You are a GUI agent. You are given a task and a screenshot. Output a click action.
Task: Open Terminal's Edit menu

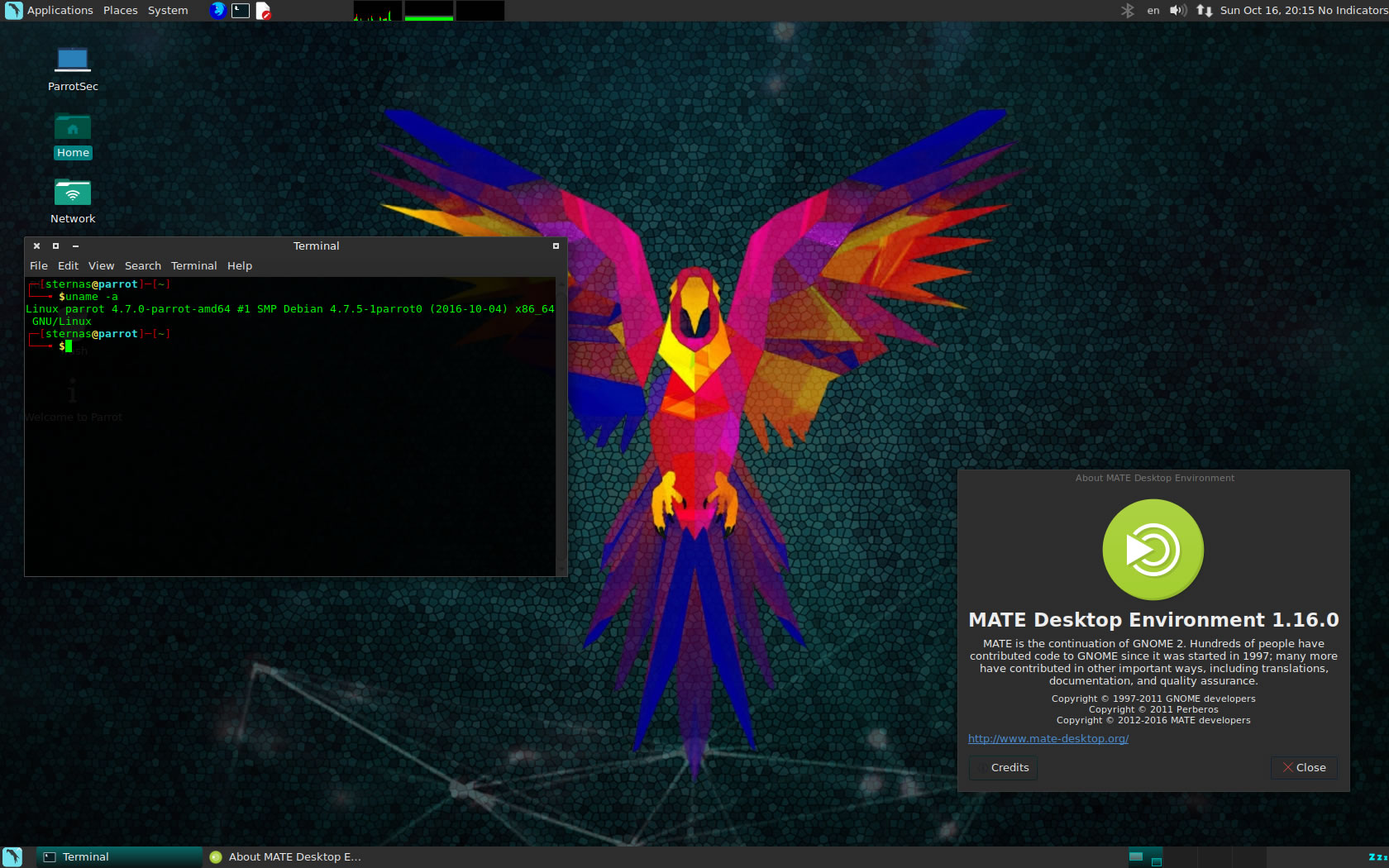[x=68, y=265]
